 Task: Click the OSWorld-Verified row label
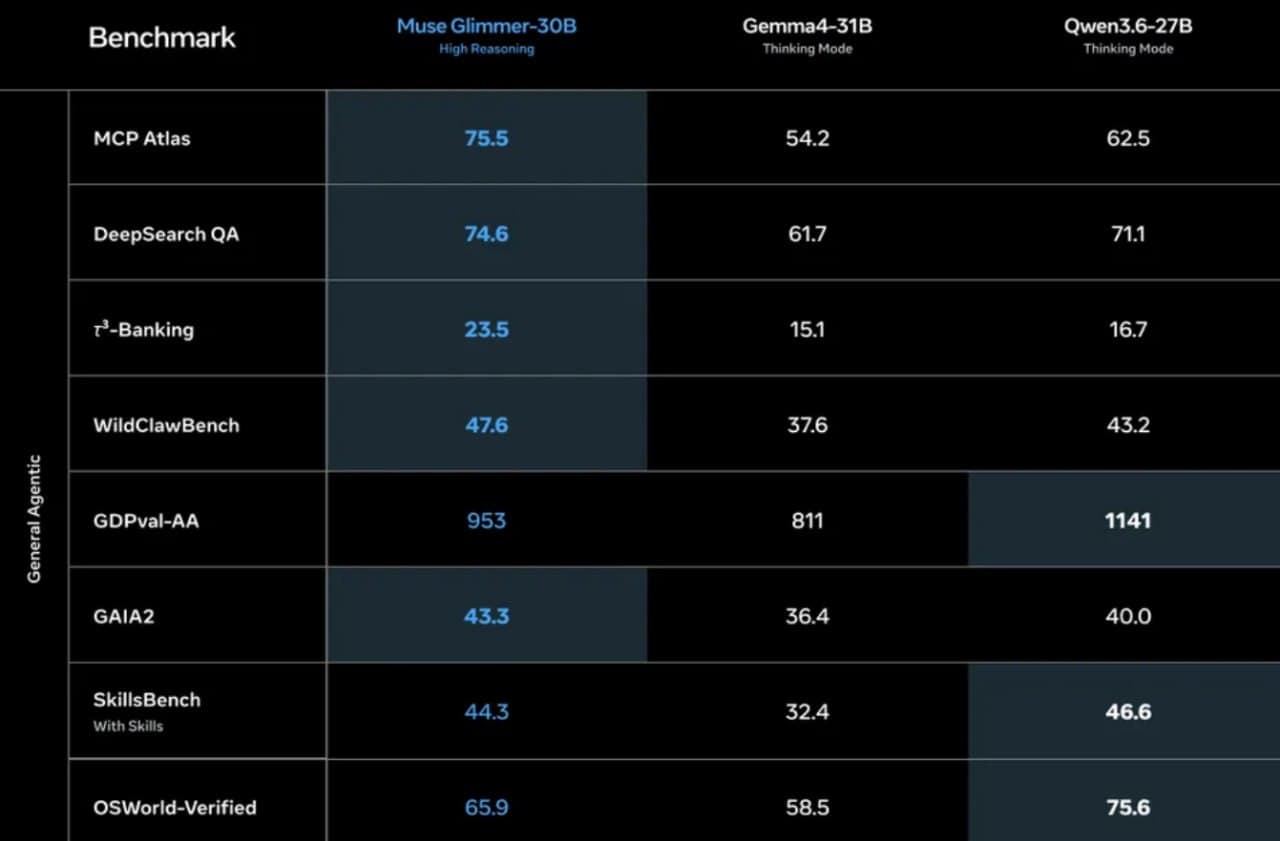(x=175, y=807)
